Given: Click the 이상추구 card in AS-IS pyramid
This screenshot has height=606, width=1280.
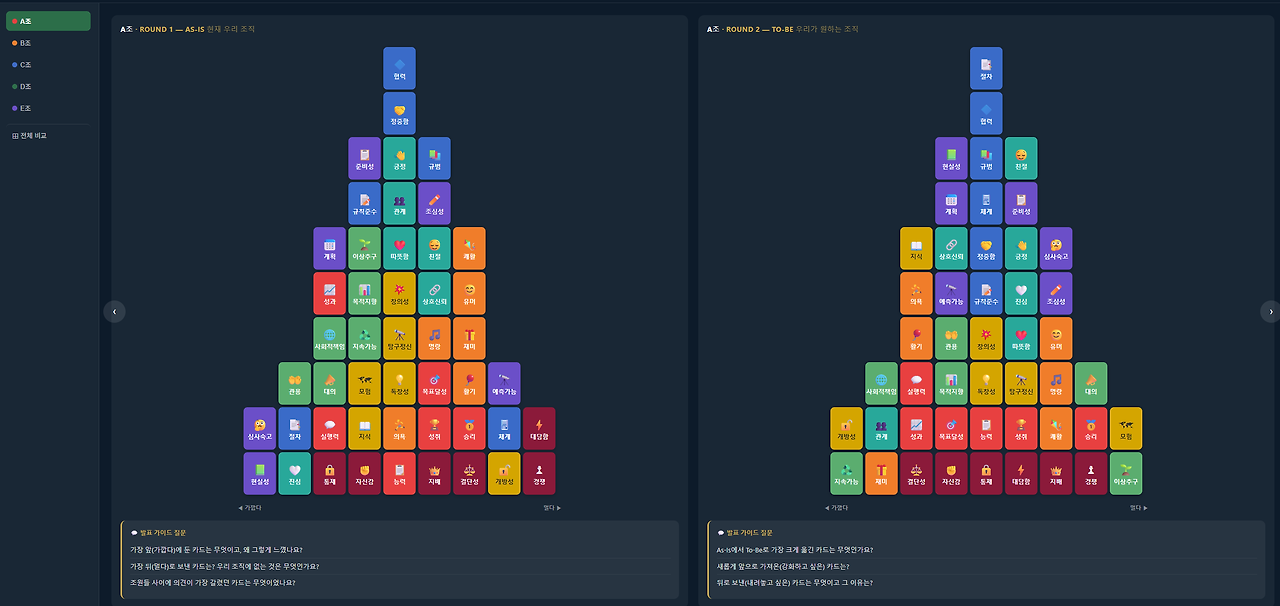Looking at the screenshot, I should 364,248.
